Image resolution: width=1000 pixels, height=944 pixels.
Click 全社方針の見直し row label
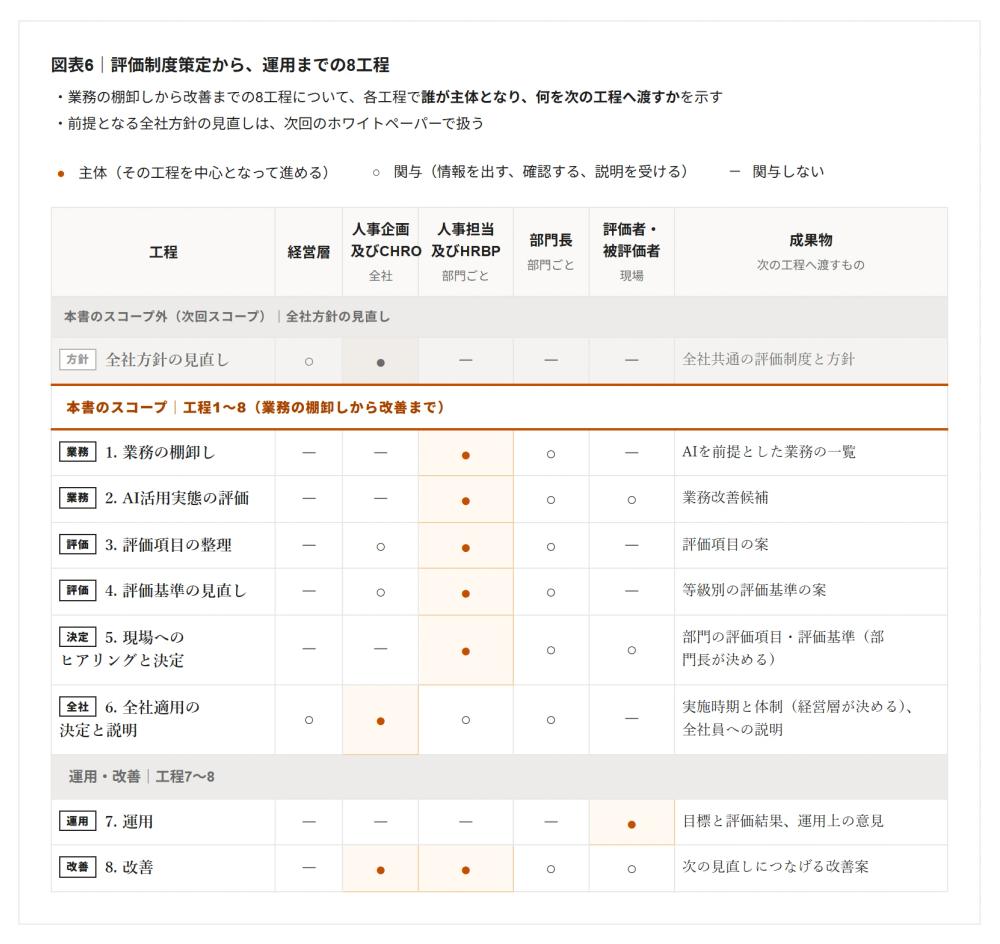click(x=167, y=360)
